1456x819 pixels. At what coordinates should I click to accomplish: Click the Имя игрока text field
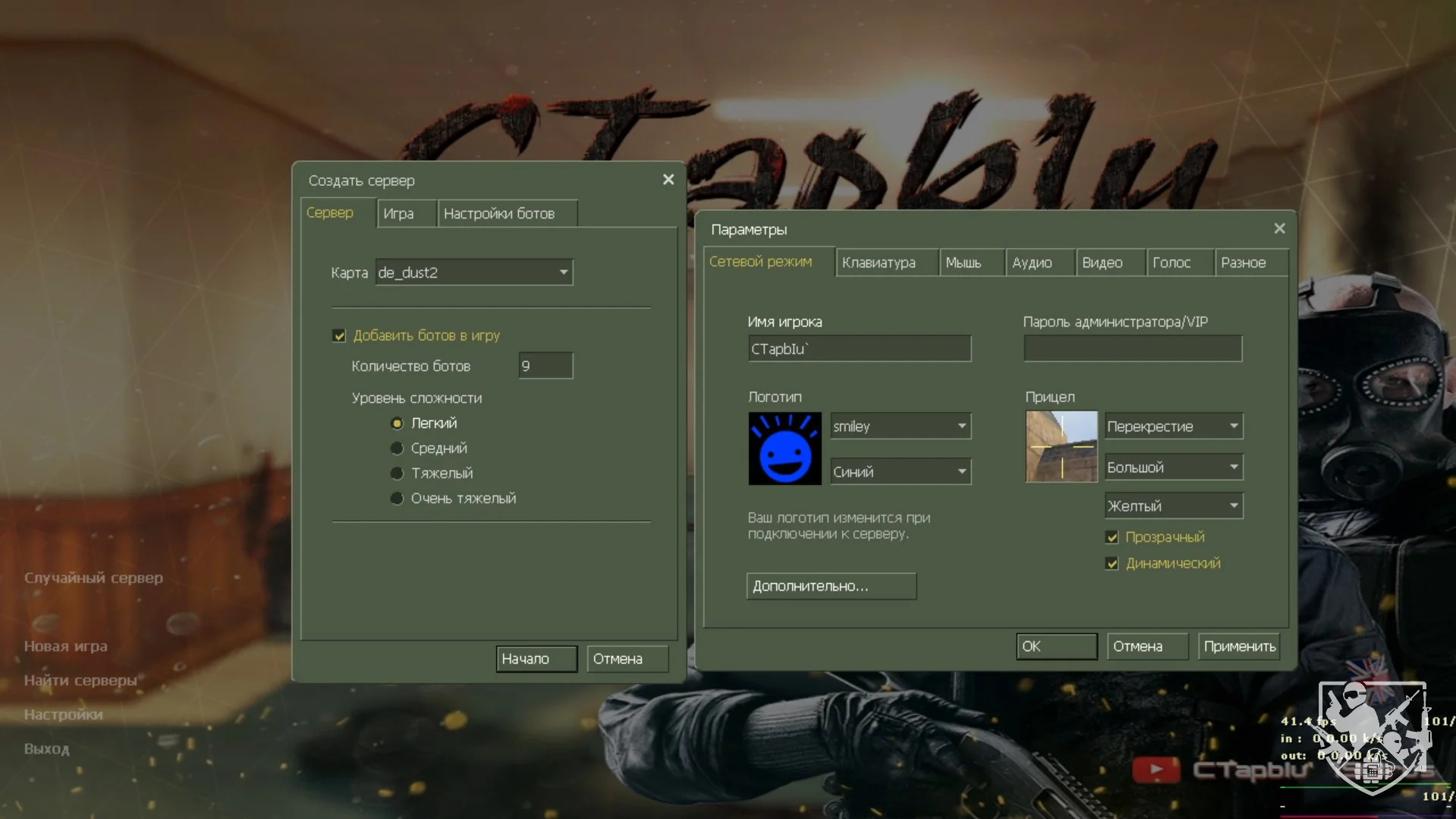click(859, 349)
